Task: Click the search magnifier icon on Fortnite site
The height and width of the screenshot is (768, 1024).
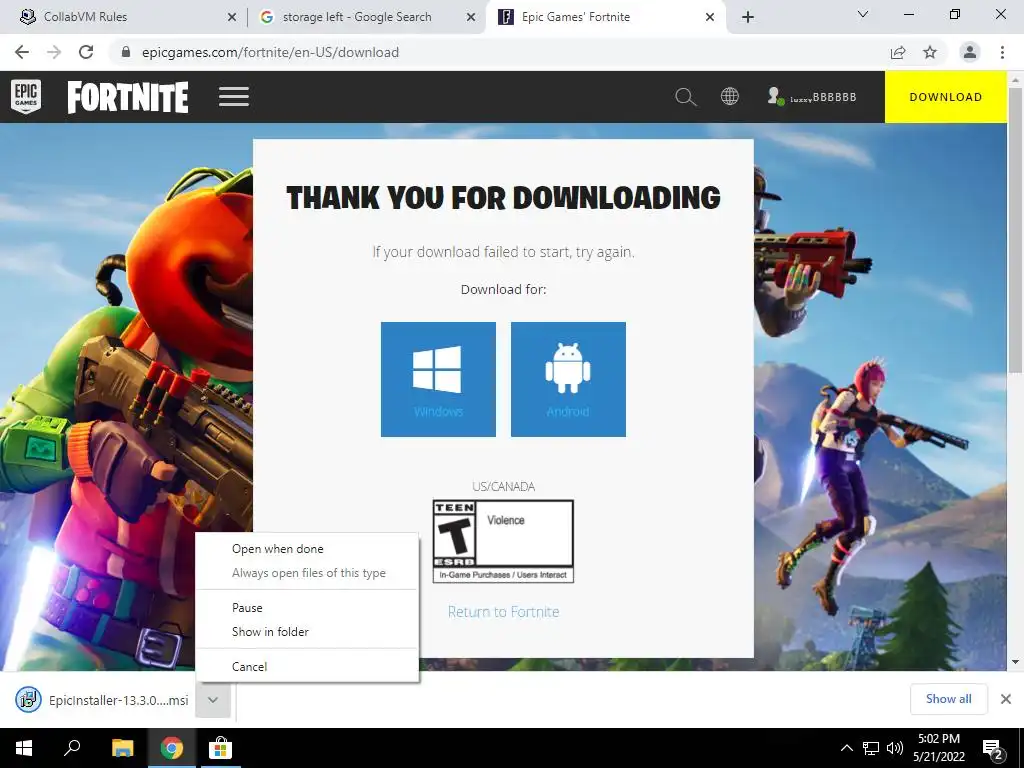Action: click(685, 97)
